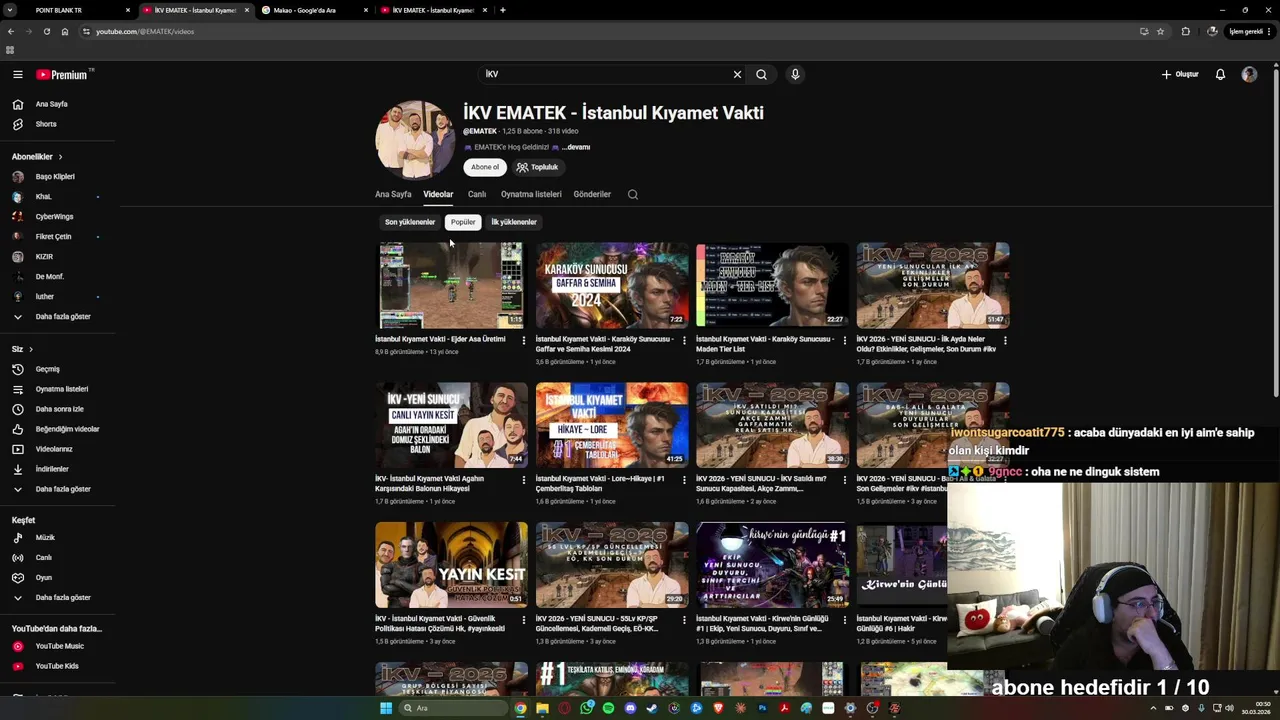
Task: Click the browser address bar URL
Action: point(145,31)
